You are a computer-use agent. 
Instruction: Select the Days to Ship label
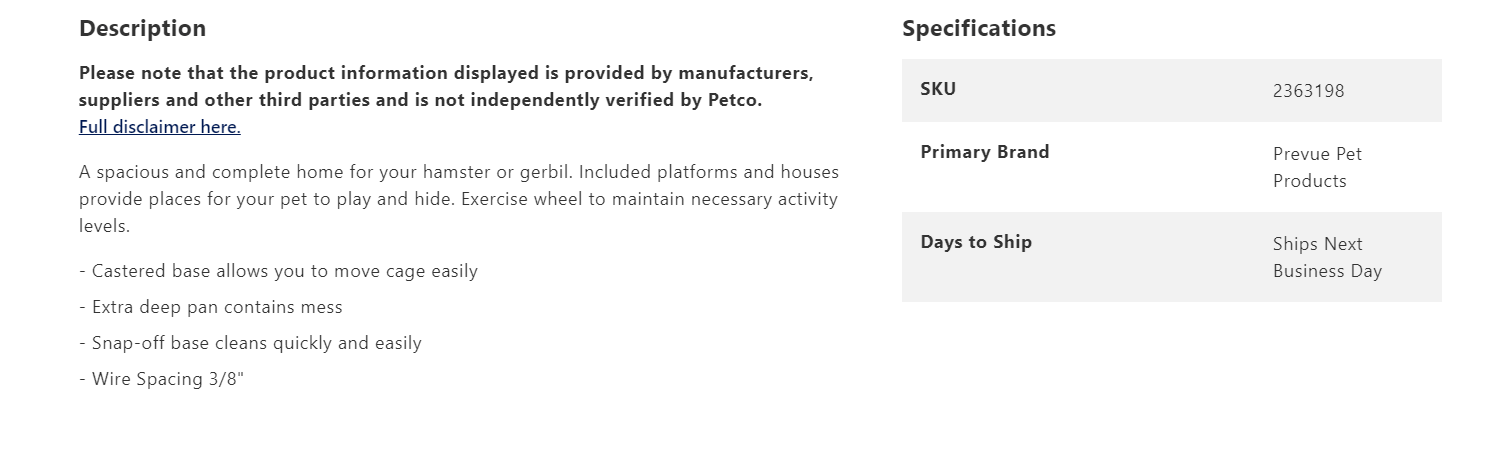[x=975, y=242]
